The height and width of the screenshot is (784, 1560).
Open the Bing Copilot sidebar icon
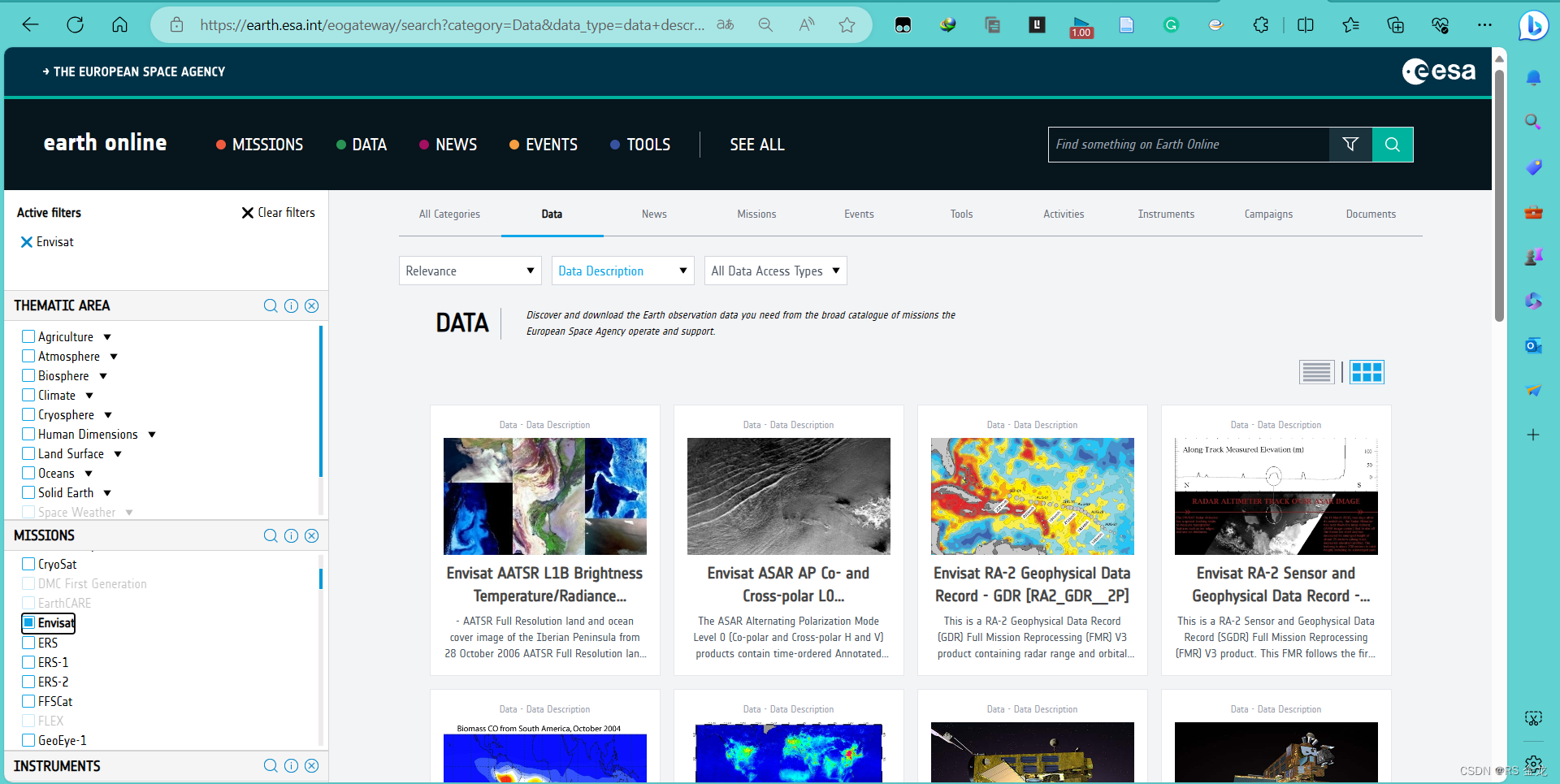pos(1533,25)
